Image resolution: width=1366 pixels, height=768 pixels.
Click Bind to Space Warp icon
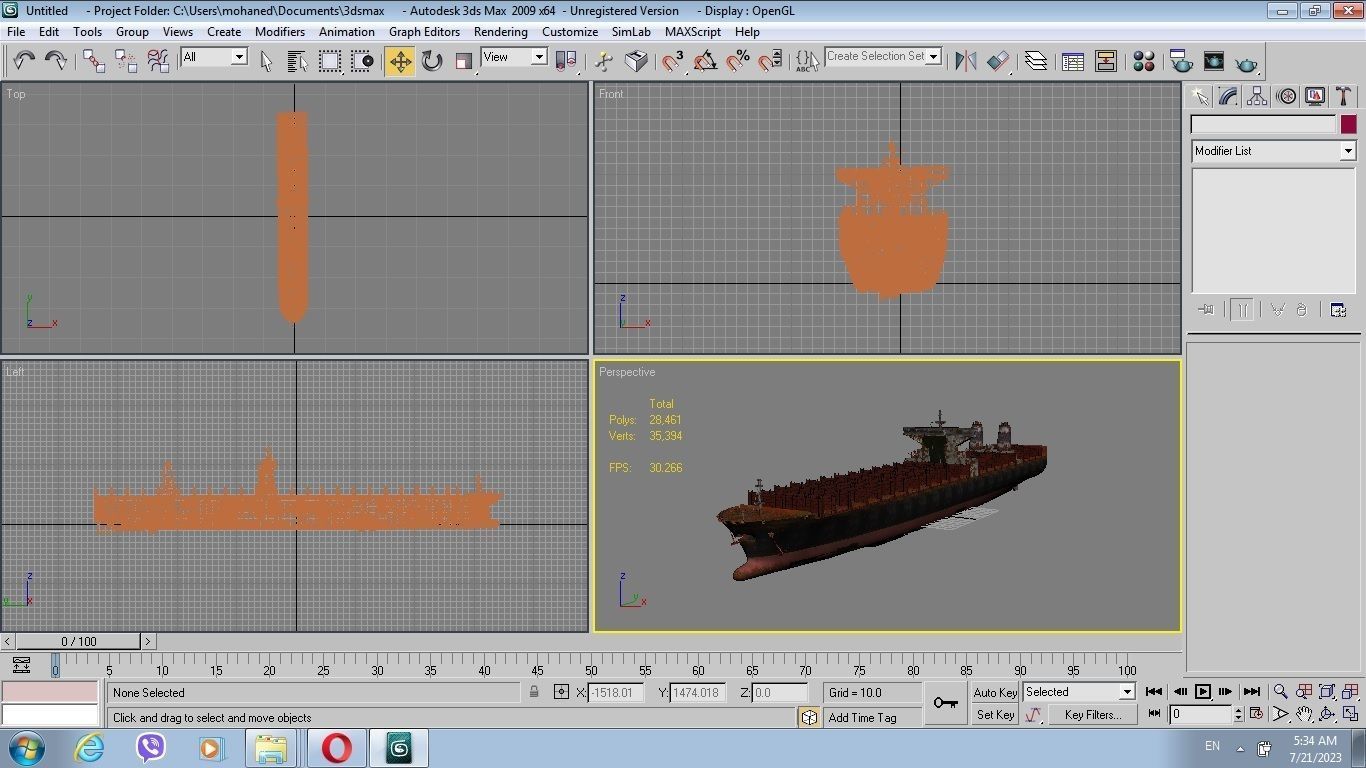[x=158, y=61]
